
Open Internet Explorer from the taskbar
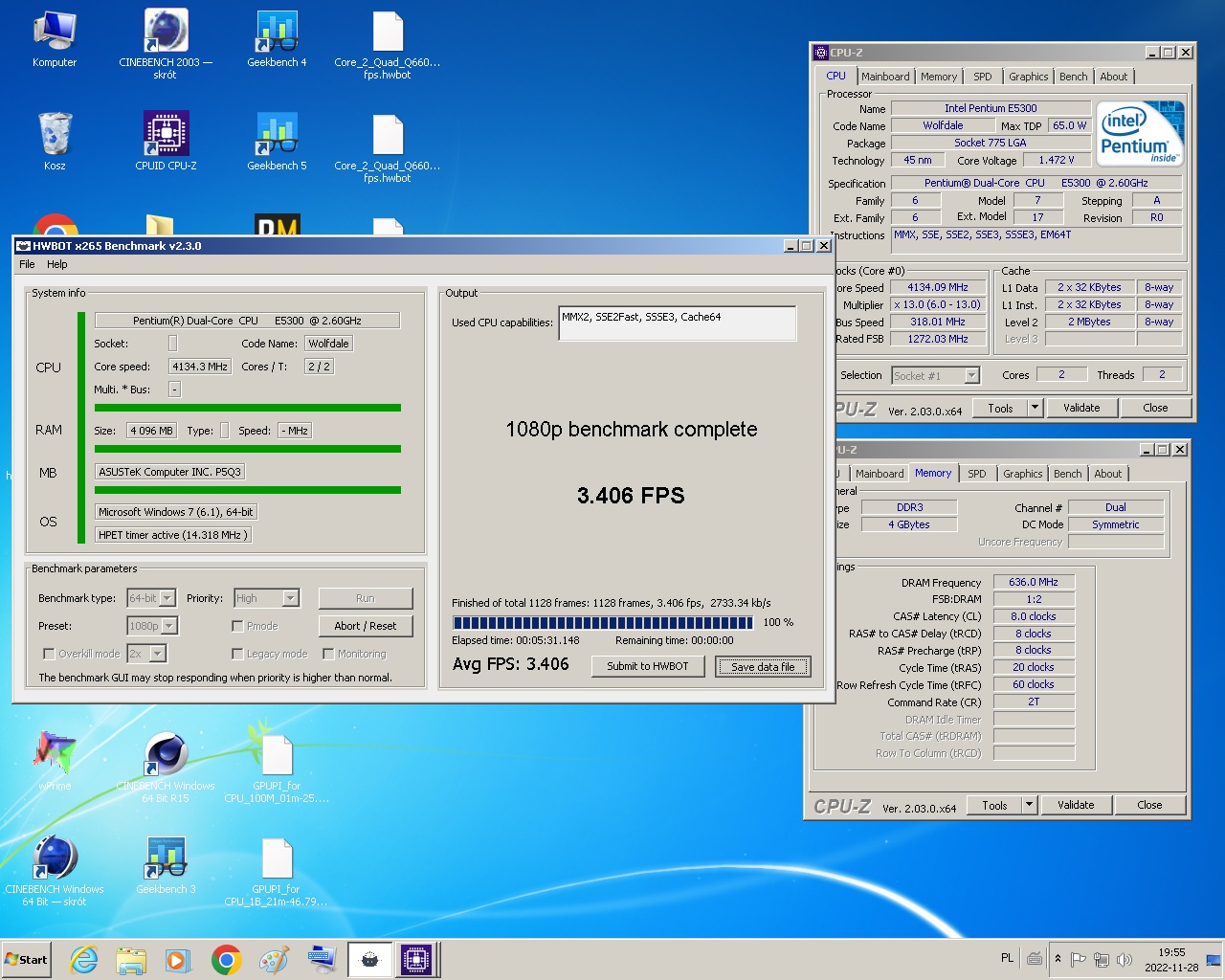point(84,960)
